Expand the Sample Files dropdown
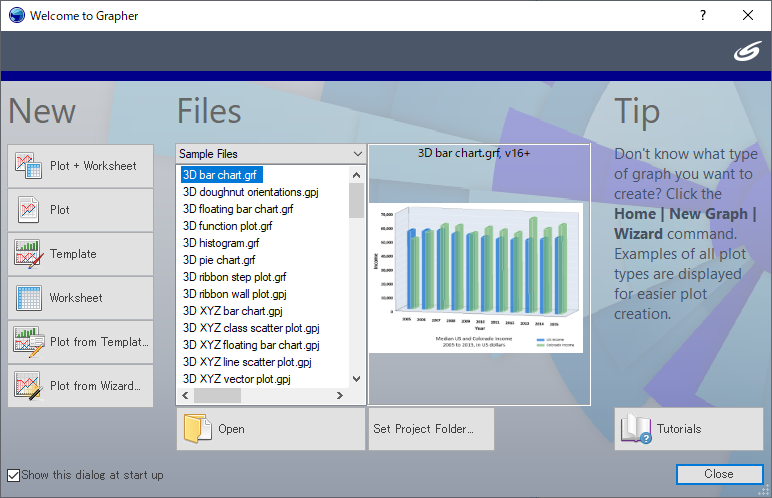 point(357,154)
